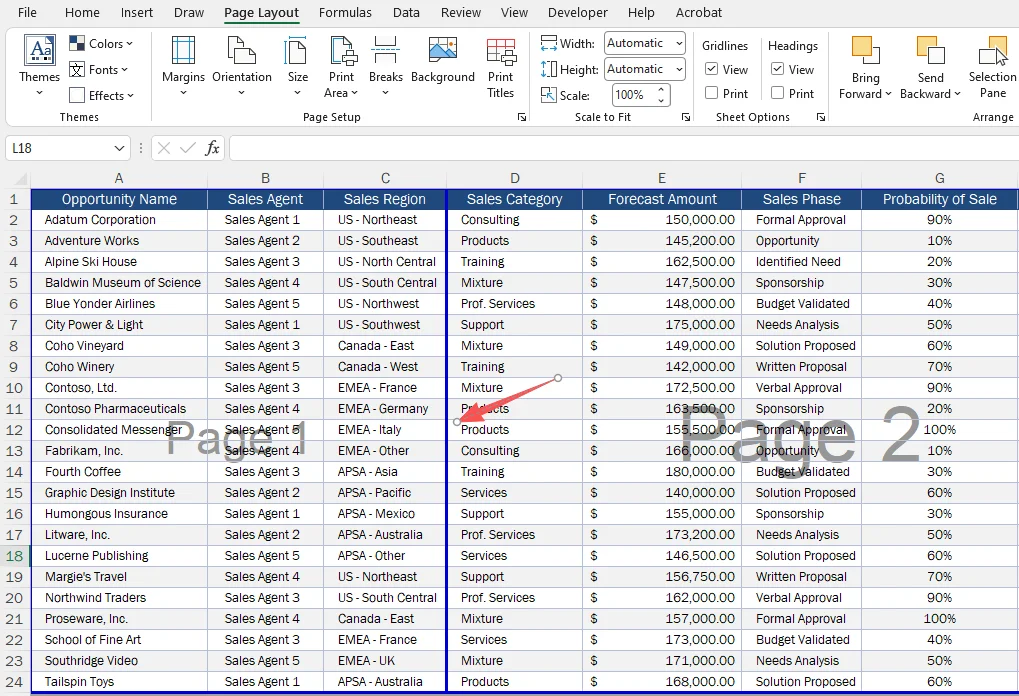Open the Margins options
Screen dimensions: 1019x696
(x=183, y=66)
